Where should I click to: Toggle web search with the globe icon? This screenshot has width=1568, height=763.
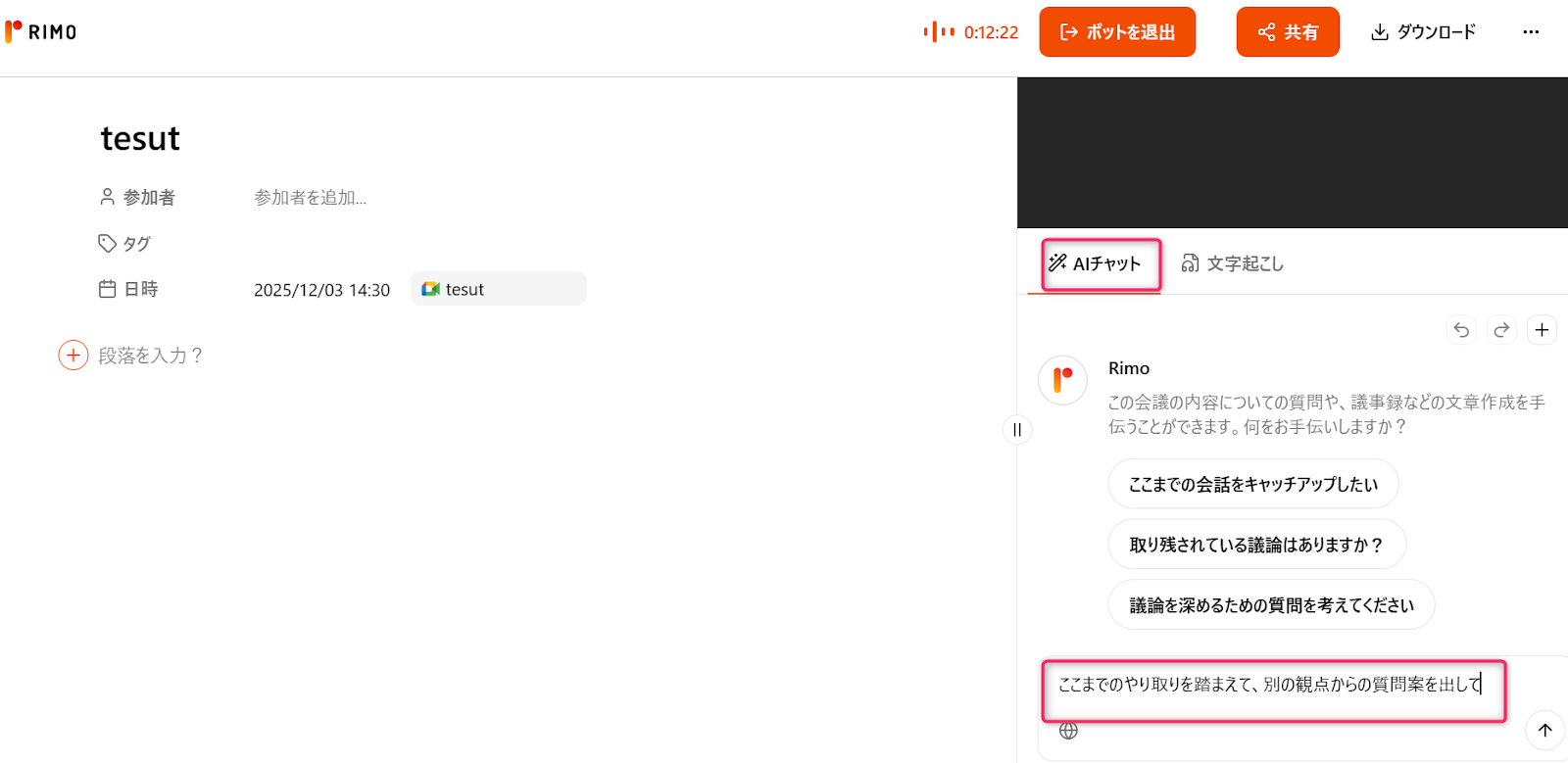tap(1068, 731)
